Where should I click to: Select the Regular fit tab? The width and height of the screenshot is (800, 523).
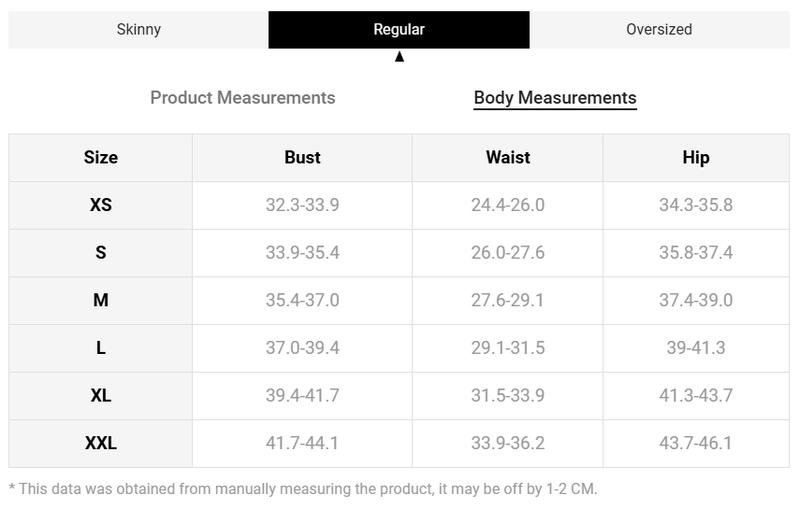399,30
